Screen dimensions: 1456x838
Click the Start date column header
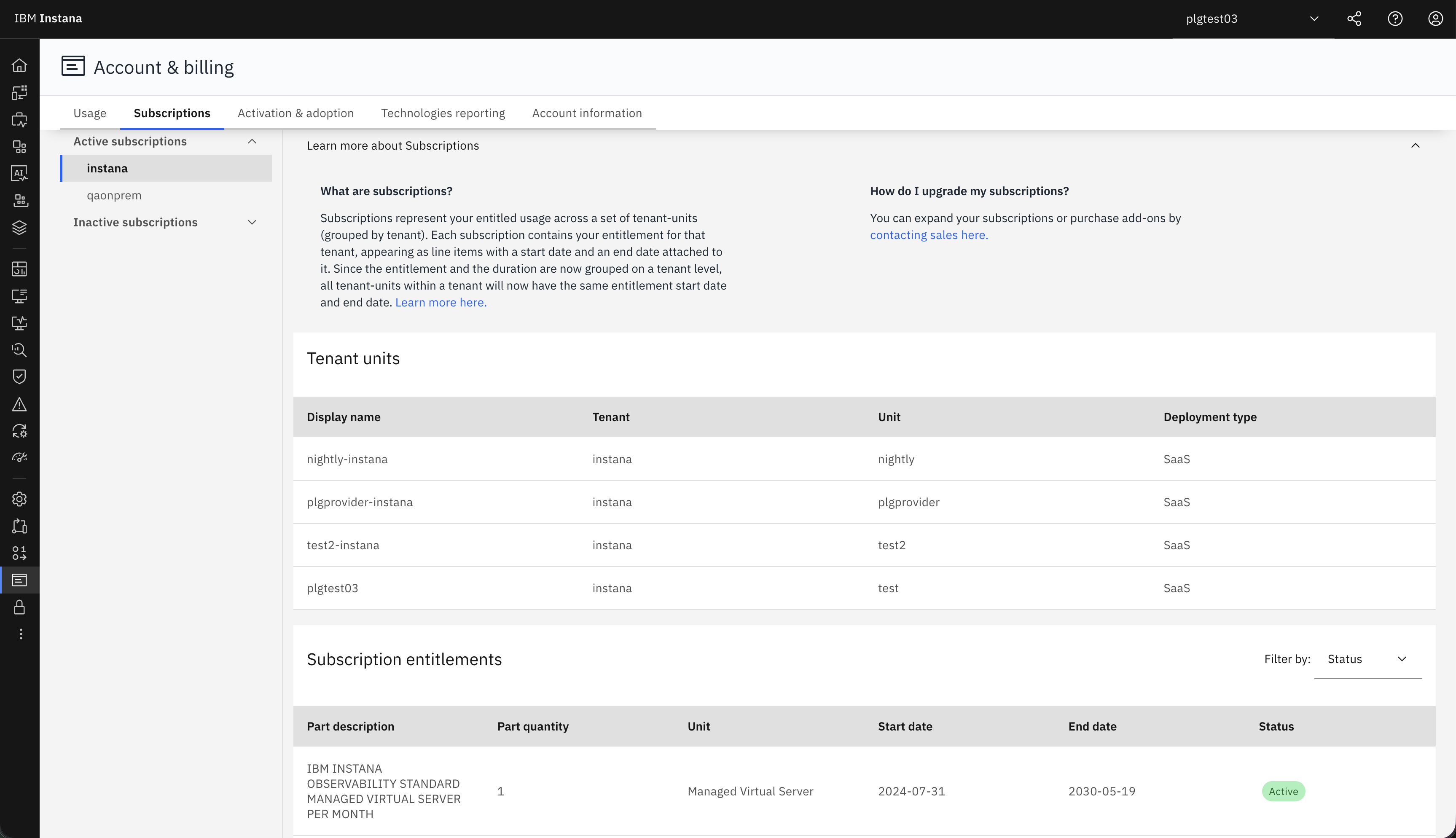[x=905, y=727]
